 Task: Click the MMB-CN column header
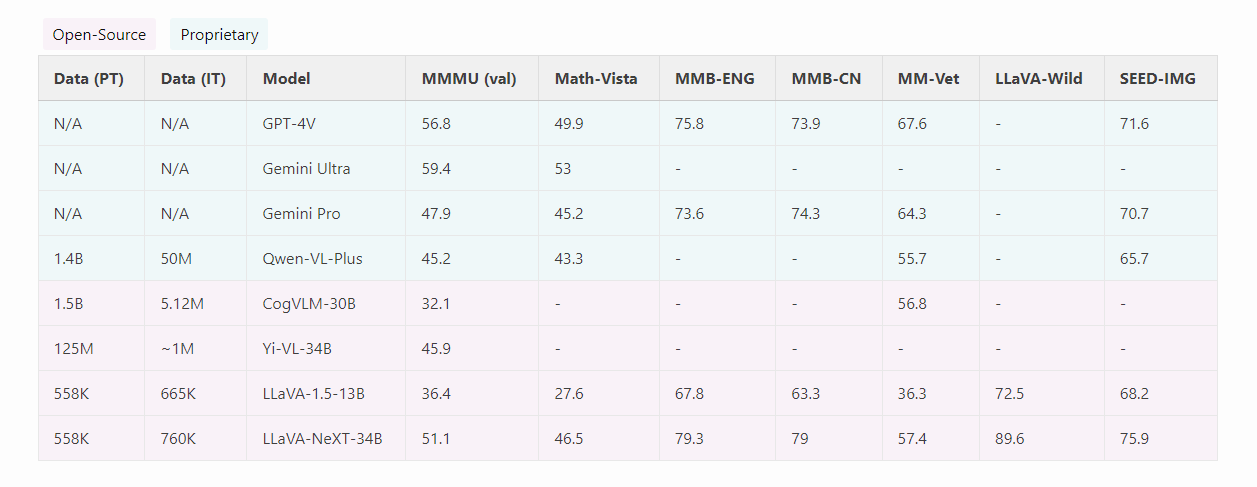[x=826, y=79]
